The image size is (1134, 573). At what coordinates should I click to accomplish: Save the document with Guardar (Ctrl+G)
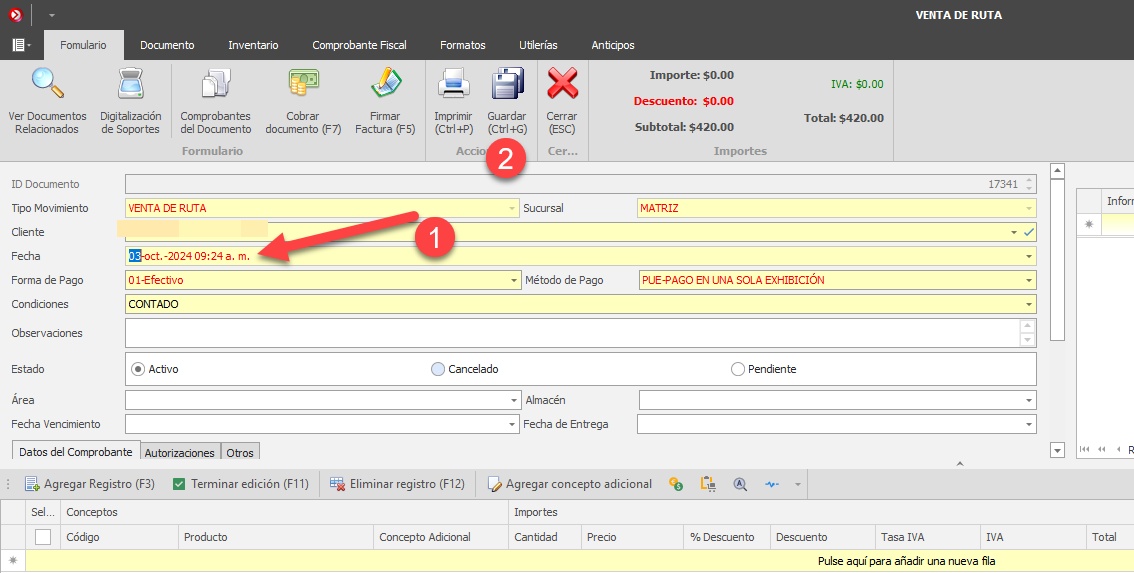(507, 101)
